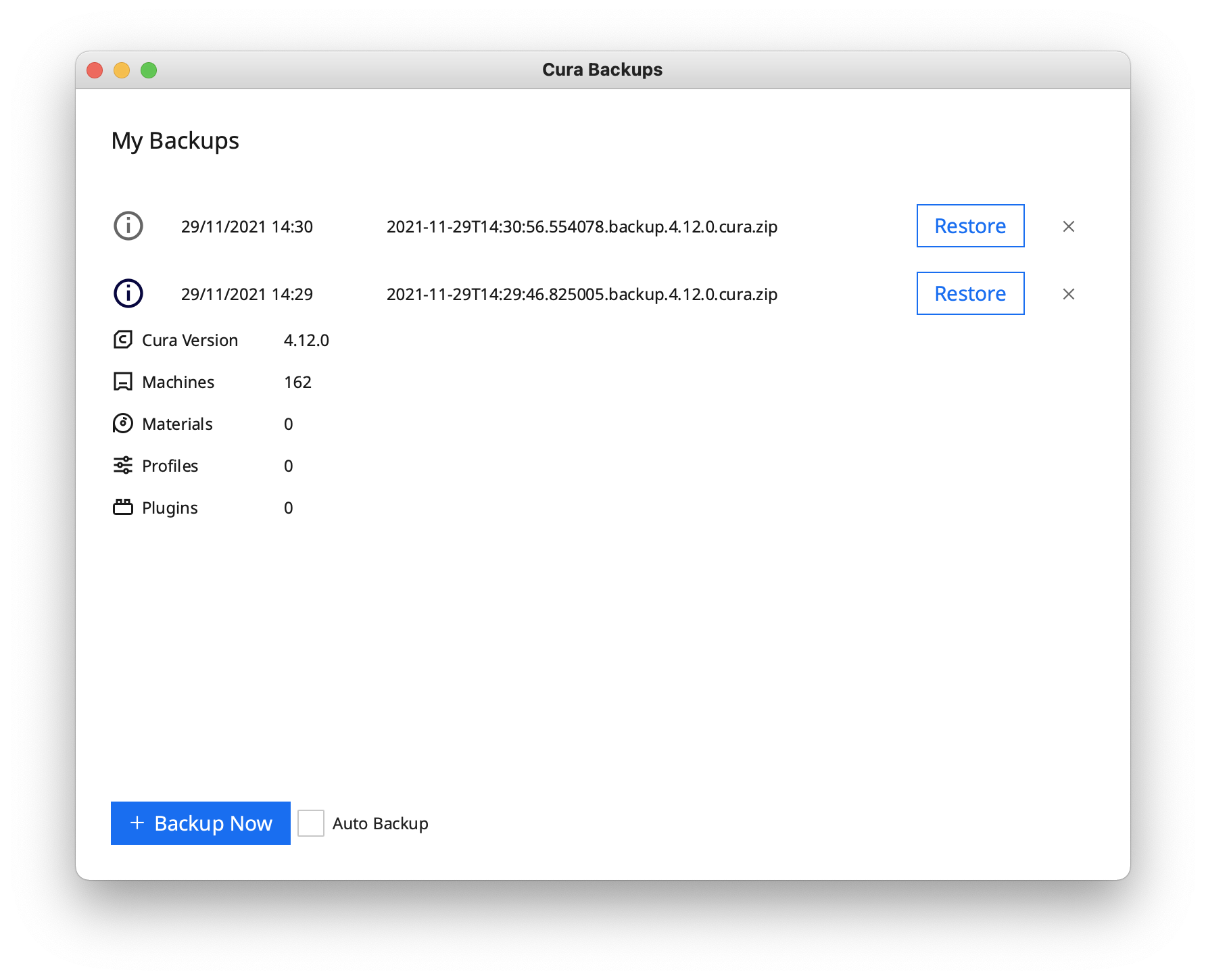Viewport: 1206px width, 980px height.
Task: Delete the 14:30 backup using the X
Action: pos(1069,226)
